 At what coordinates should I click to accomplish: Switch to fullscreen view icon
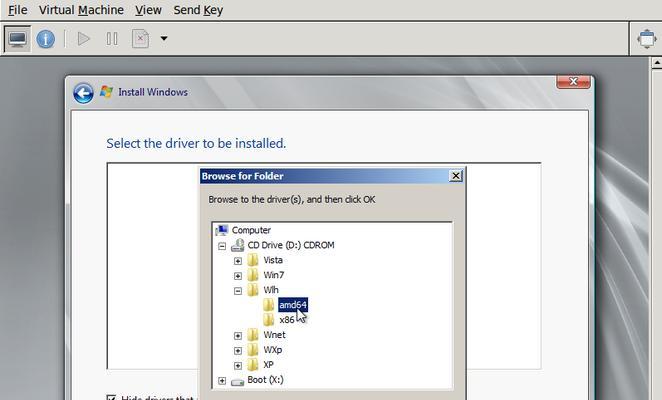647,39
